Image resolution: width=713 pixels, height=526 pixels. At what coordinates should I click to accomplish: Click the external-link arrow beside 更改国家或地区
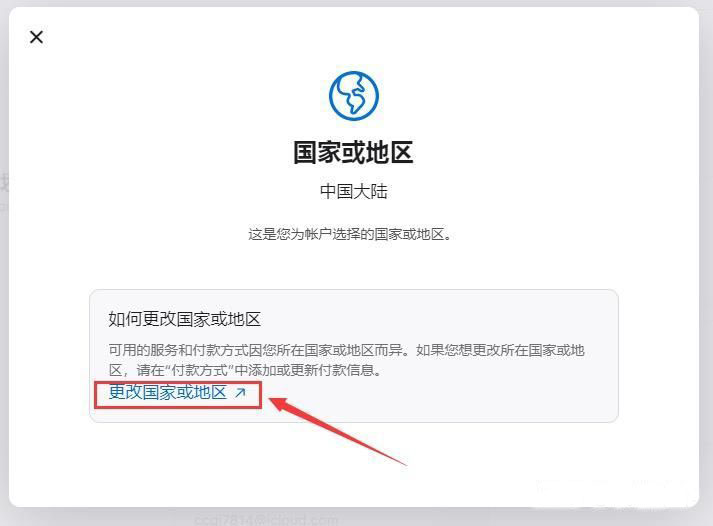[240, 393]
